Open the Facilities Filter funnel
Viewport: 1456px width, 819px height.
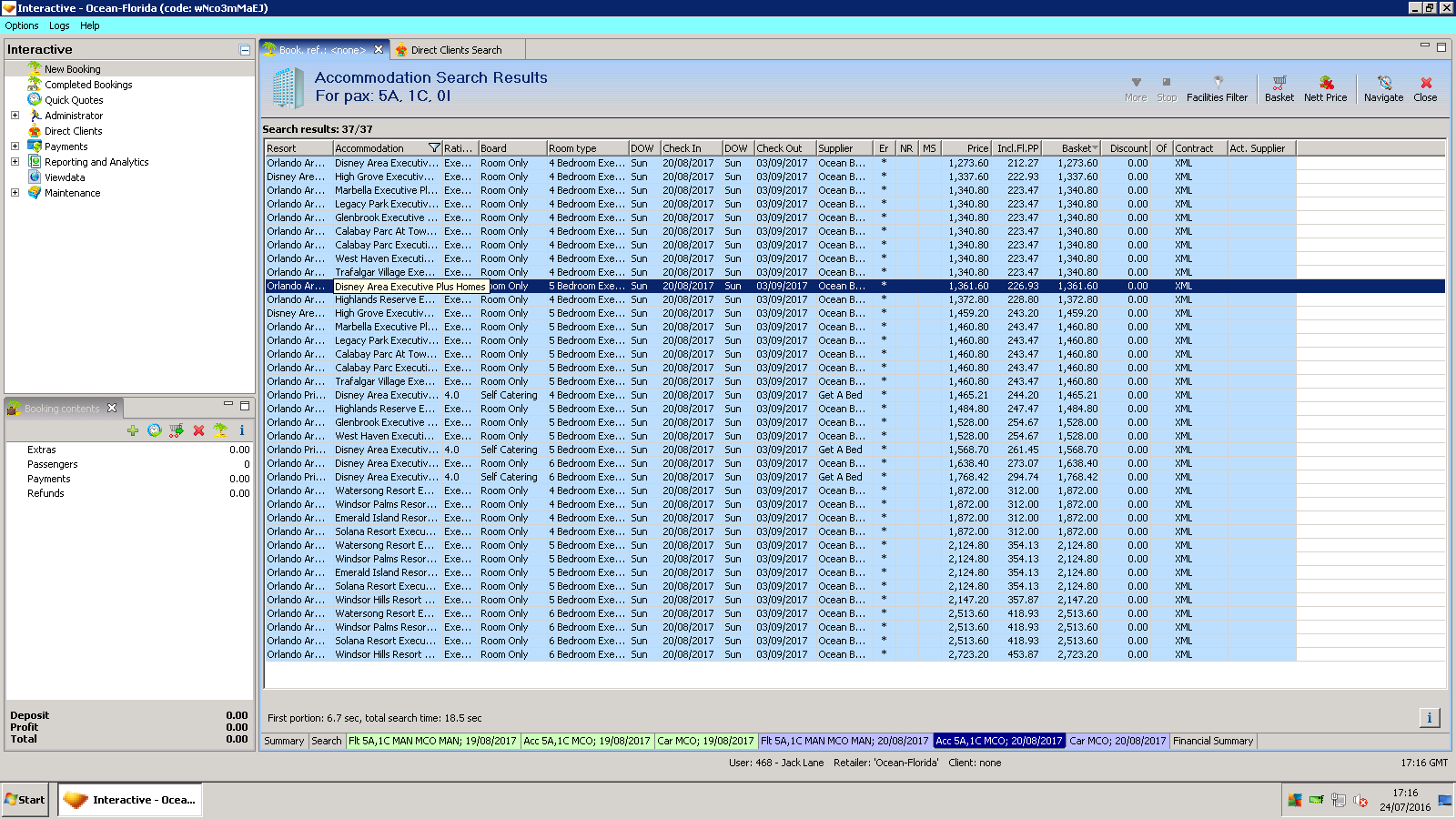pos(1218,84)
